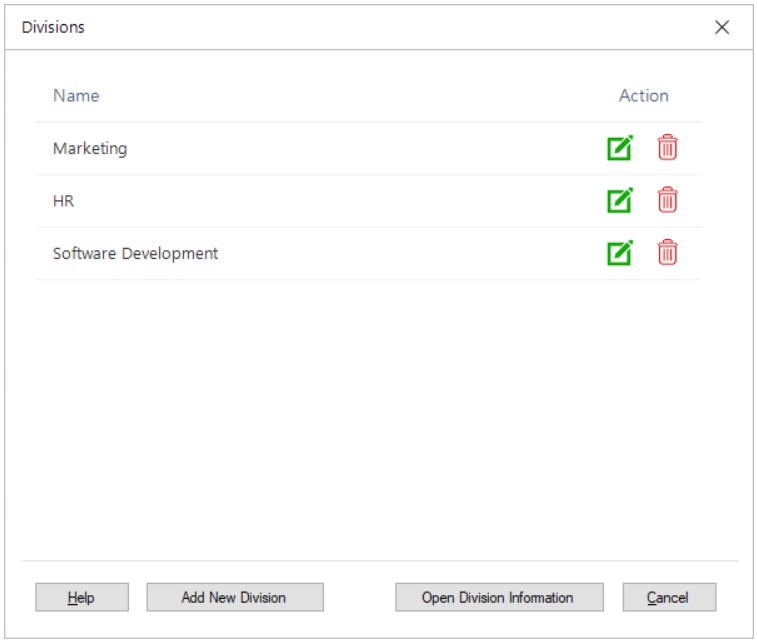Open edit for Software Development division
This screenshot has width=757, height=642.
[620, 253]
